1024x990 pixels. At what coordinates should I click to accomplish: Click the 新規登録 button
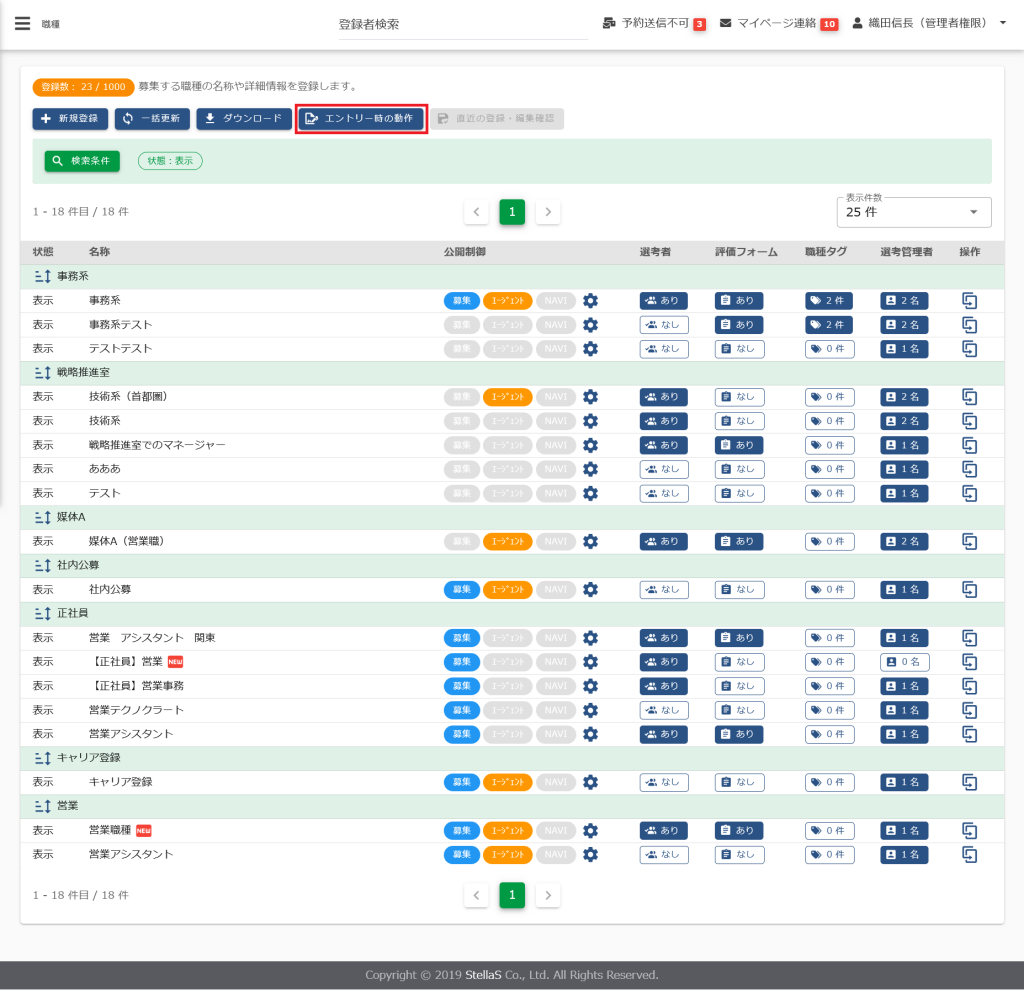[x=70, y=119]
